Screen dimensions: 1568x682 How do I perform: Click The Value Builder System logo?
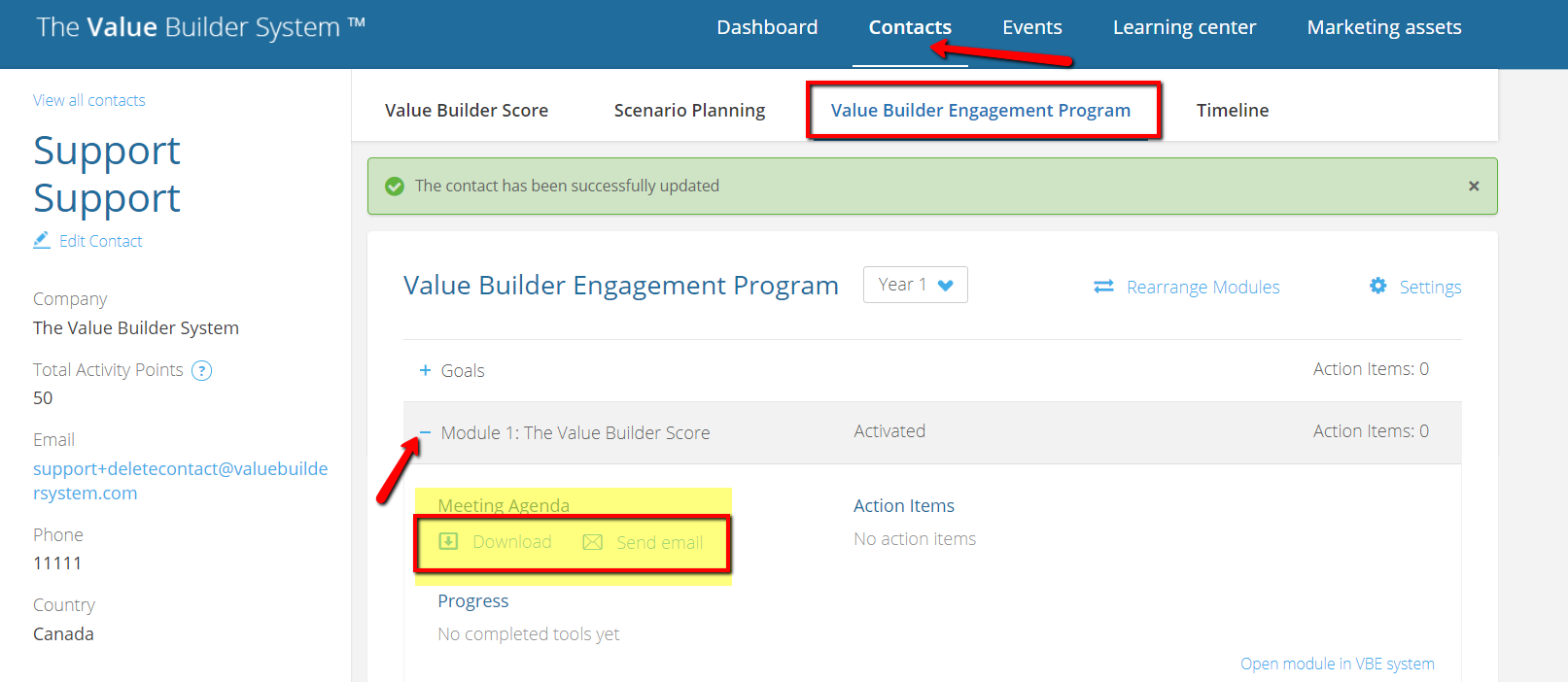201,27
